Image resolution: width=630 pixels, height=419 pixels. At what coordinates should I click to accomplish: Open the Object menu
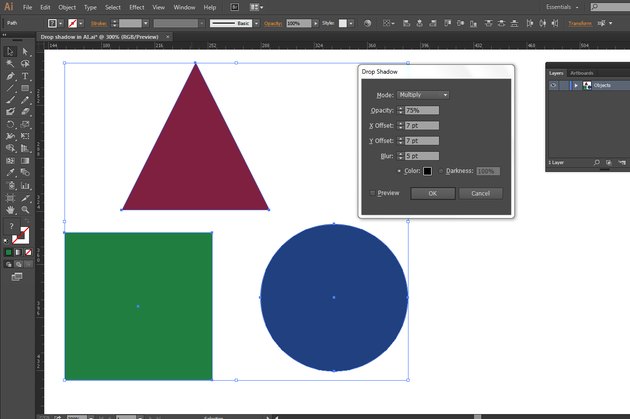coord(67,7)
